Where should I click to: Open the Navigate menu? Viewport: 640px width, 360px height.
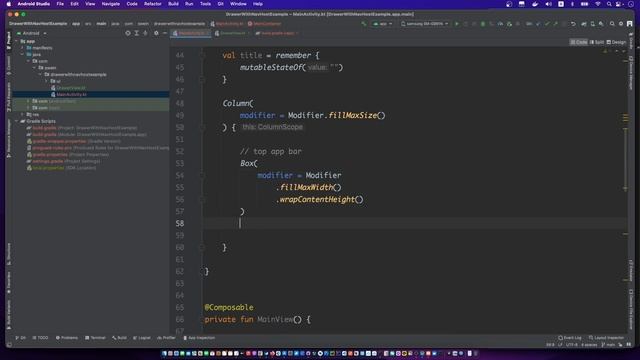(x=111, y=4)
